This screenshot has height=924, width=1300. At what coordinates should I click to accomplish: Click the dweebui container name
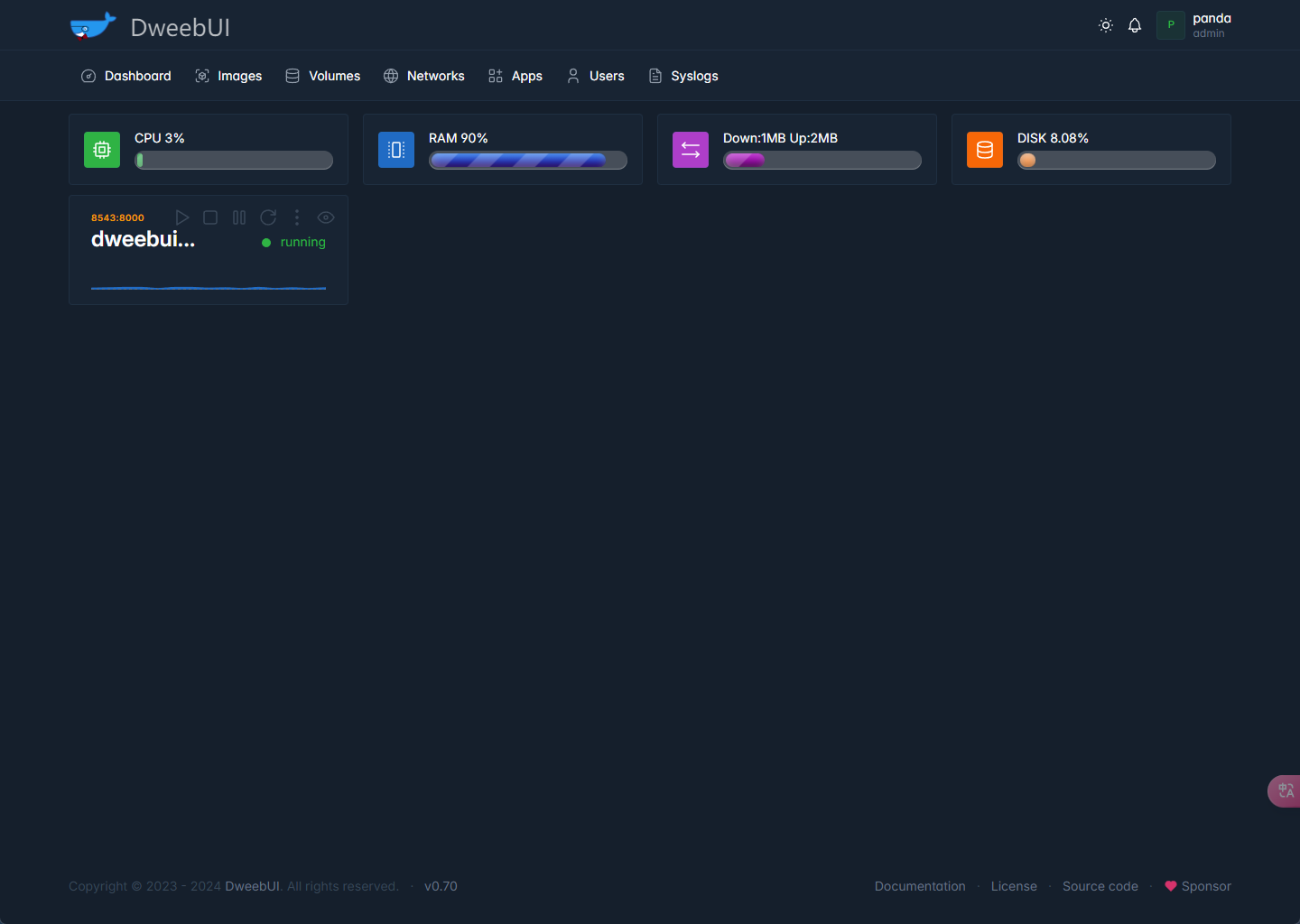pos(143,239)
